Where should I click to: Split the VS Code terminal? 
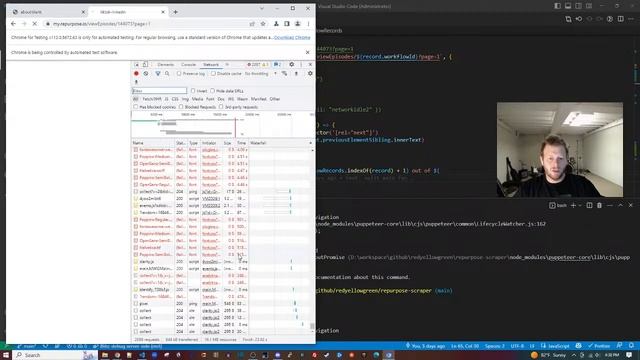[x=589, y=205]
